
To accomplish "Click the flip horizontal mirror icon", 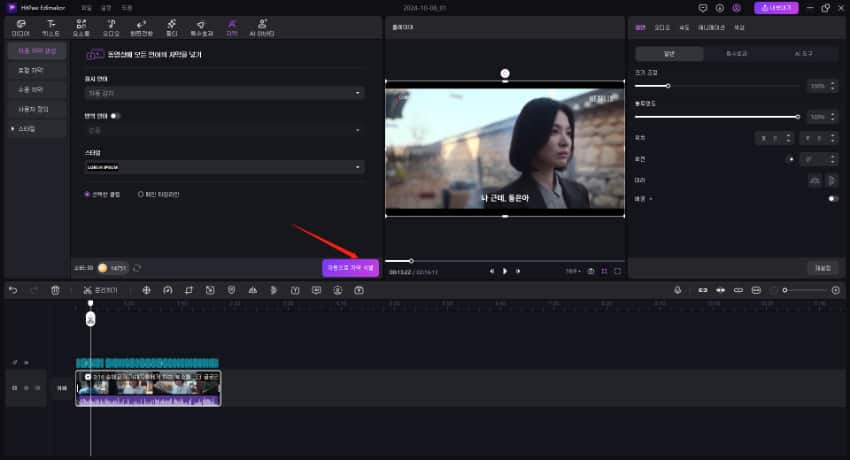I will [814, 180].
